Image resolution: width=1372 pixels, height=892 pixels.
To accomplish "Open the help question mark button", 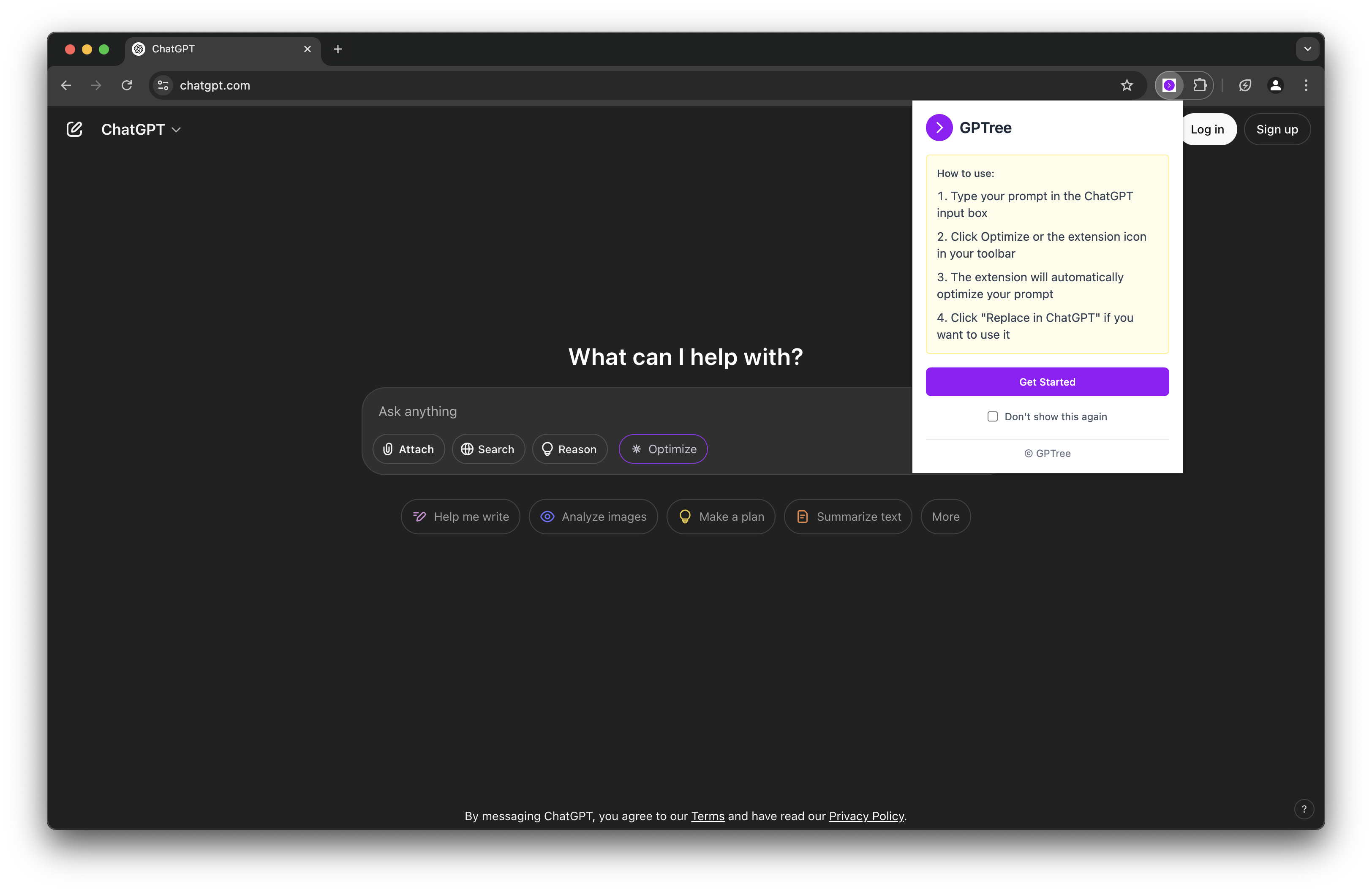I will point(1304,809).
